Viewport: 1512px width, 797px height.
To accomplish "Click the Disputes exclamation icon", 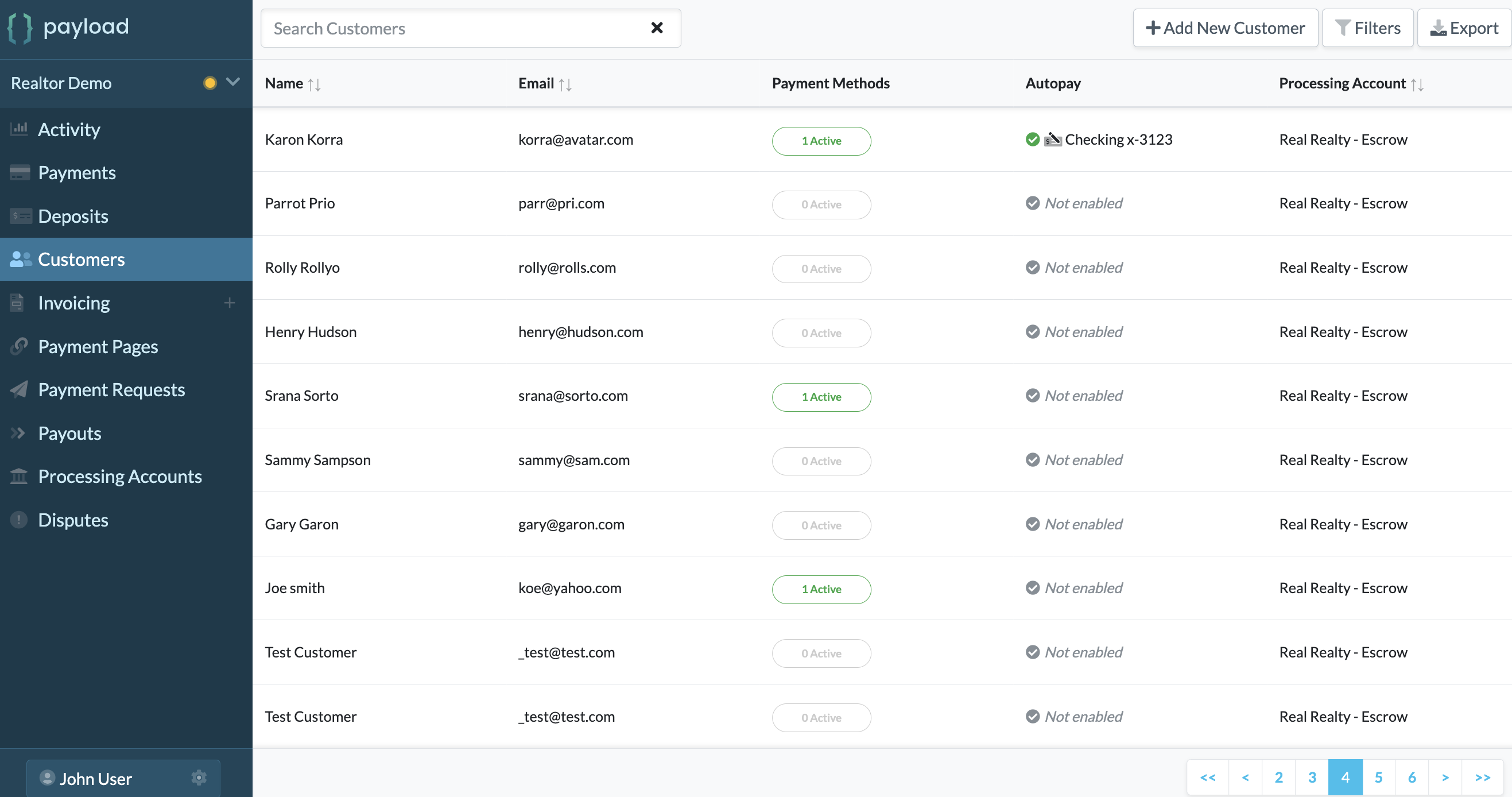I will coord(20,520).
